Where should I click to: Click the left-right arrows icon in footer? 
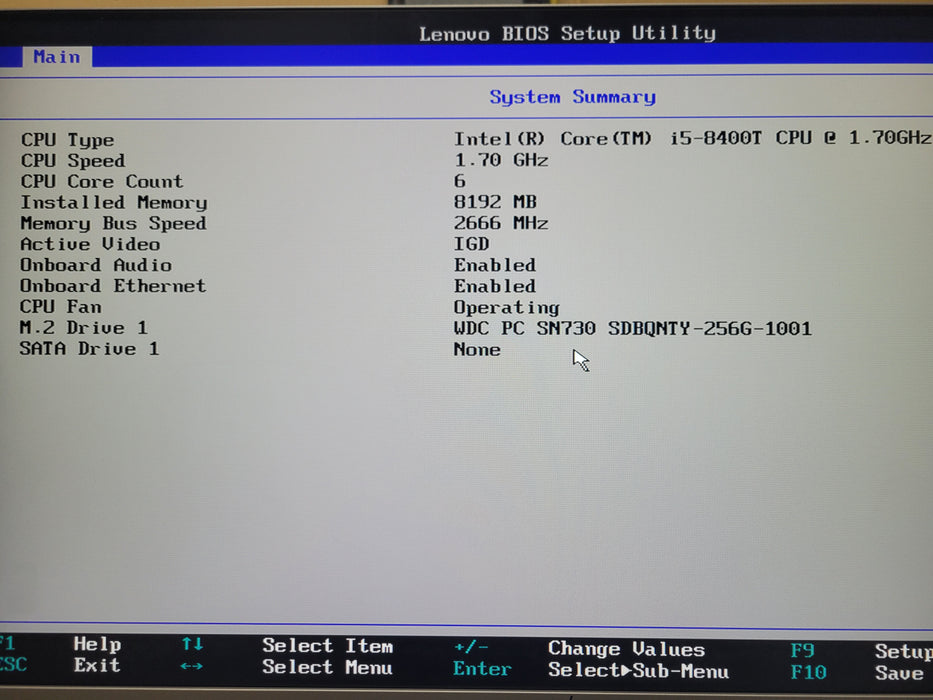click(x=192, y=666)
